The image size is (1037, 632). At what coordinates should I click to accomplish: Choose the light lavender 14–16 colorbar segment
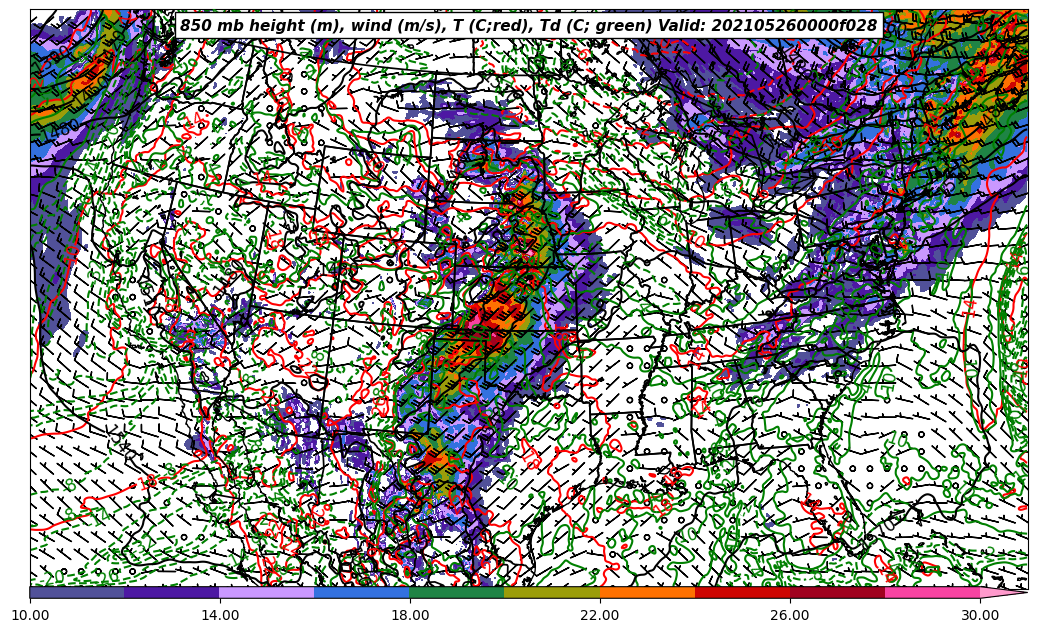[267, 592]
